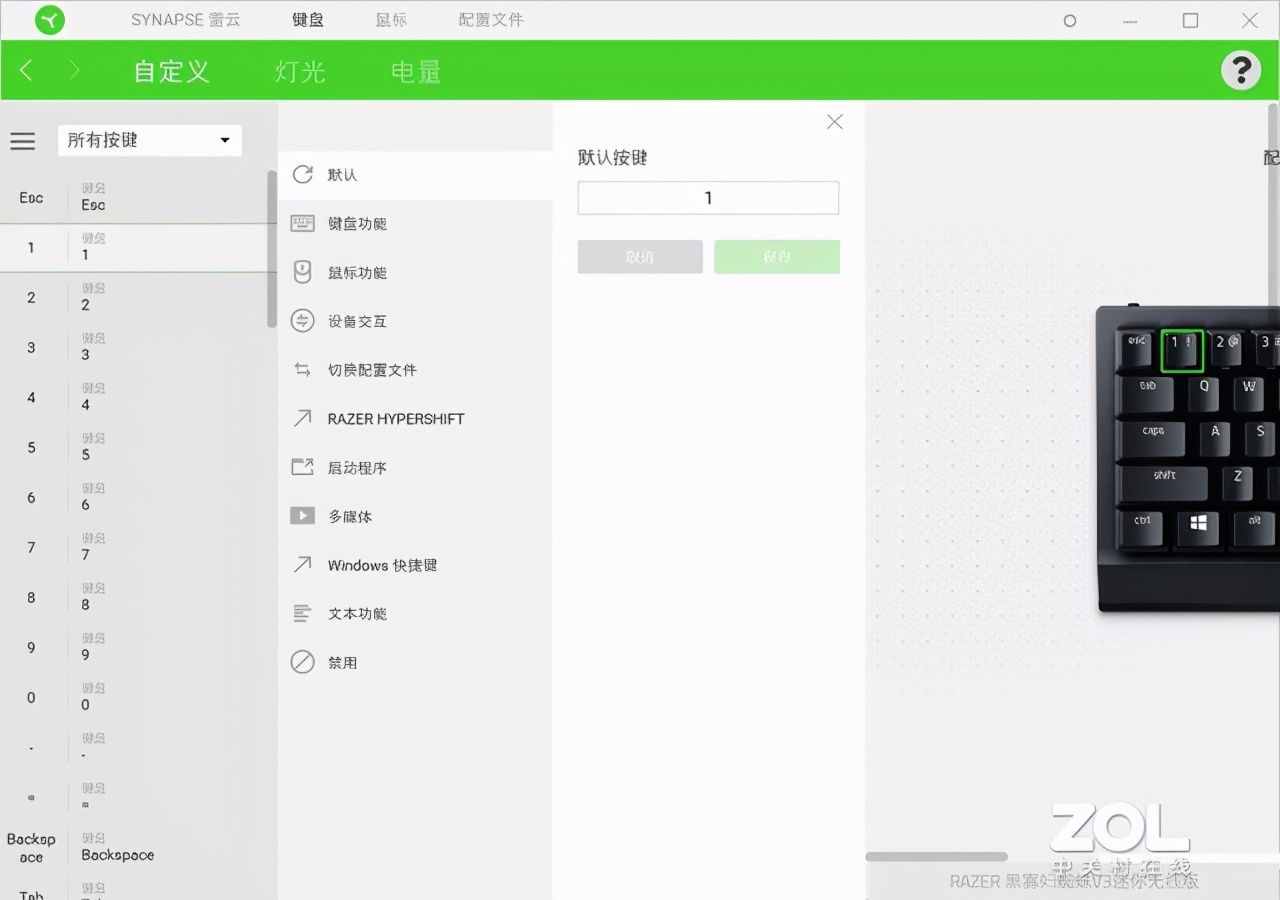Click the 设备交互 icon
Viewport: 1280px width, 900px height.
click(302, 321)
